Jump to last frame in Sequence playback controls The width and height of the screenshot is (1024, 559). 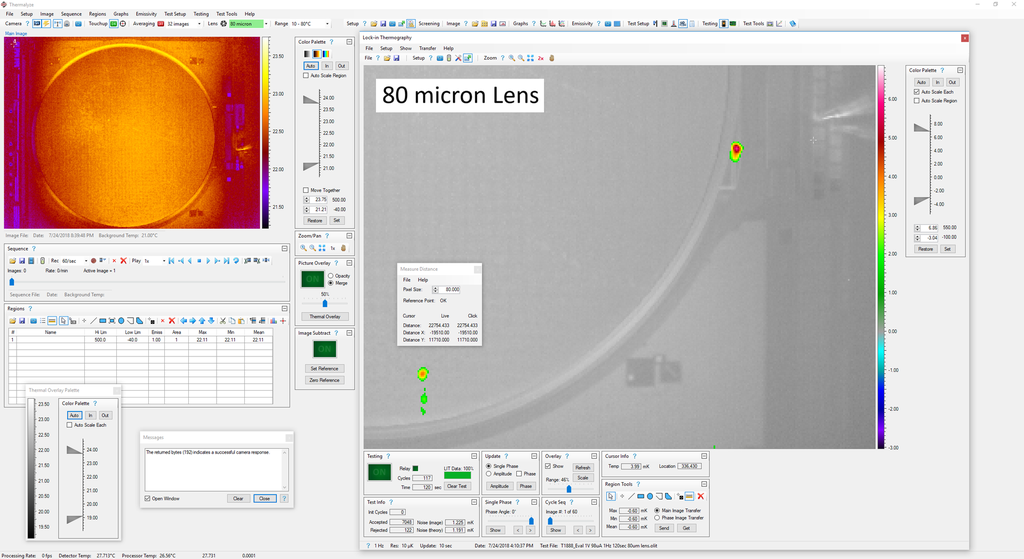(227, 261)
